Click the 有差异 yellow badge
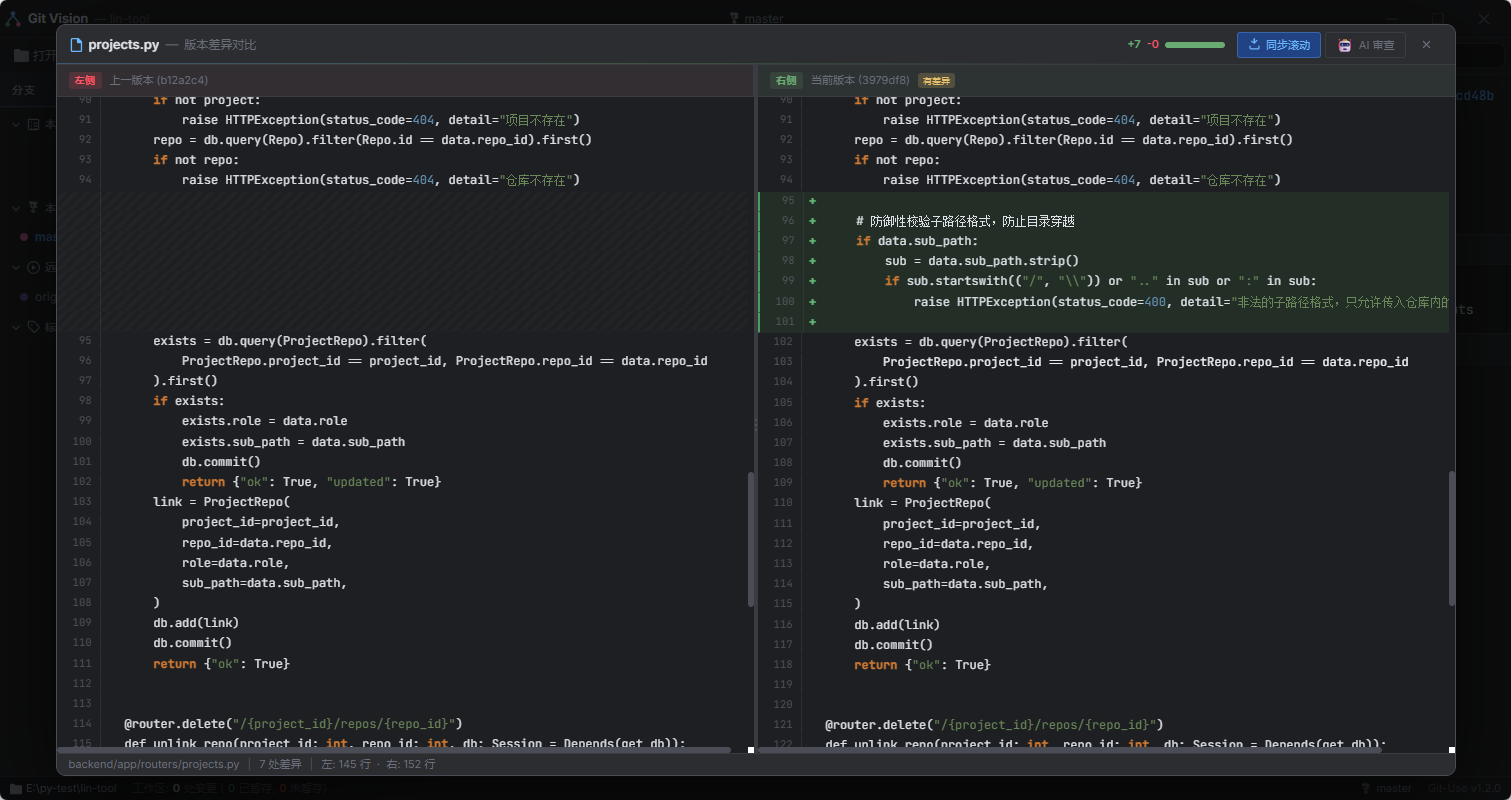Image resolution: width=1511 pixels, height=800 pixels. tap(936, 80)
